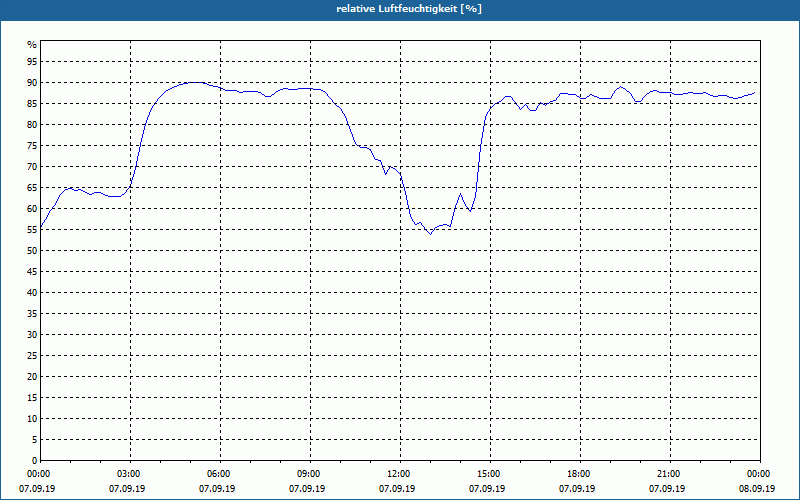Image resolution: width=800 pixels, height=500 pixels.
Task: Click the y-axis value 55
Action: click(32, 230)
